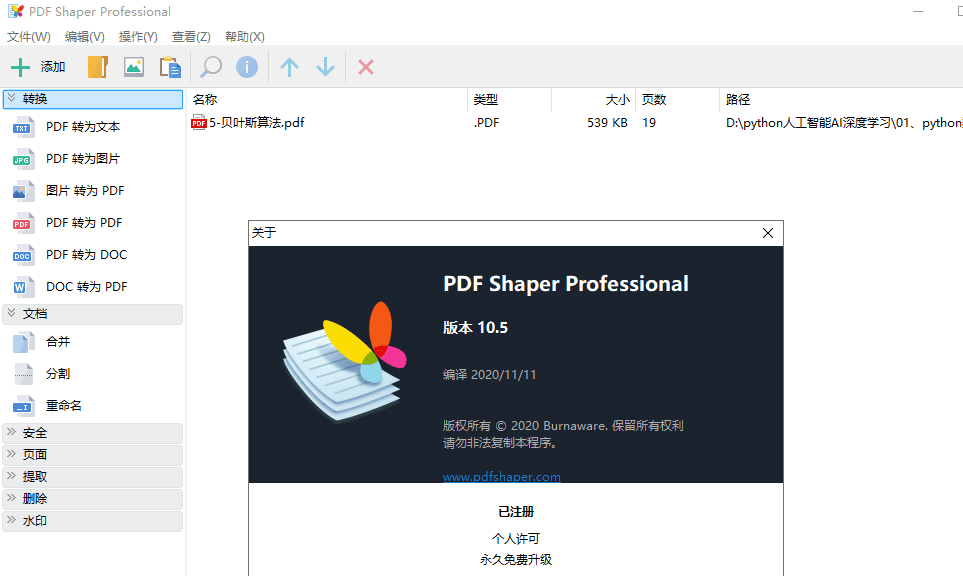The height and width of the screenshot is (576, 963).
Task: Click the PDF Shaper app icon in title bar
Action: tap(15, 11)
